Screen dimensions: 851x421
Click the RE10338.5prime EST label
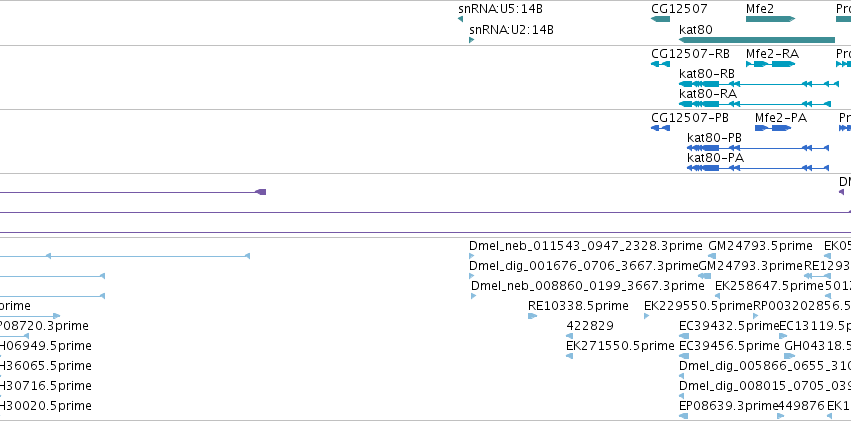[578, 306]
